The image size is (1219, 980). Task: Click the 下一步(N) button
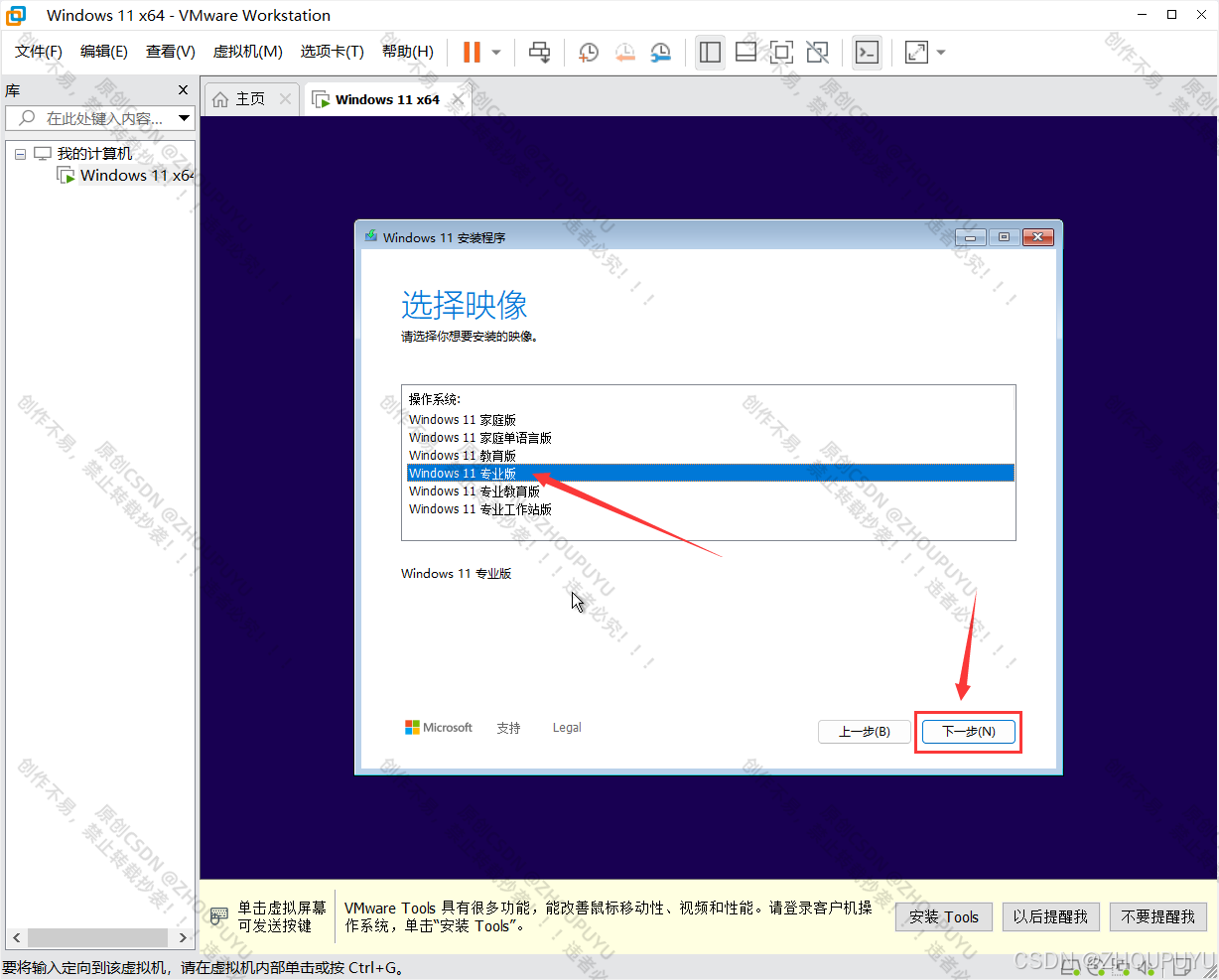(969, 732)
